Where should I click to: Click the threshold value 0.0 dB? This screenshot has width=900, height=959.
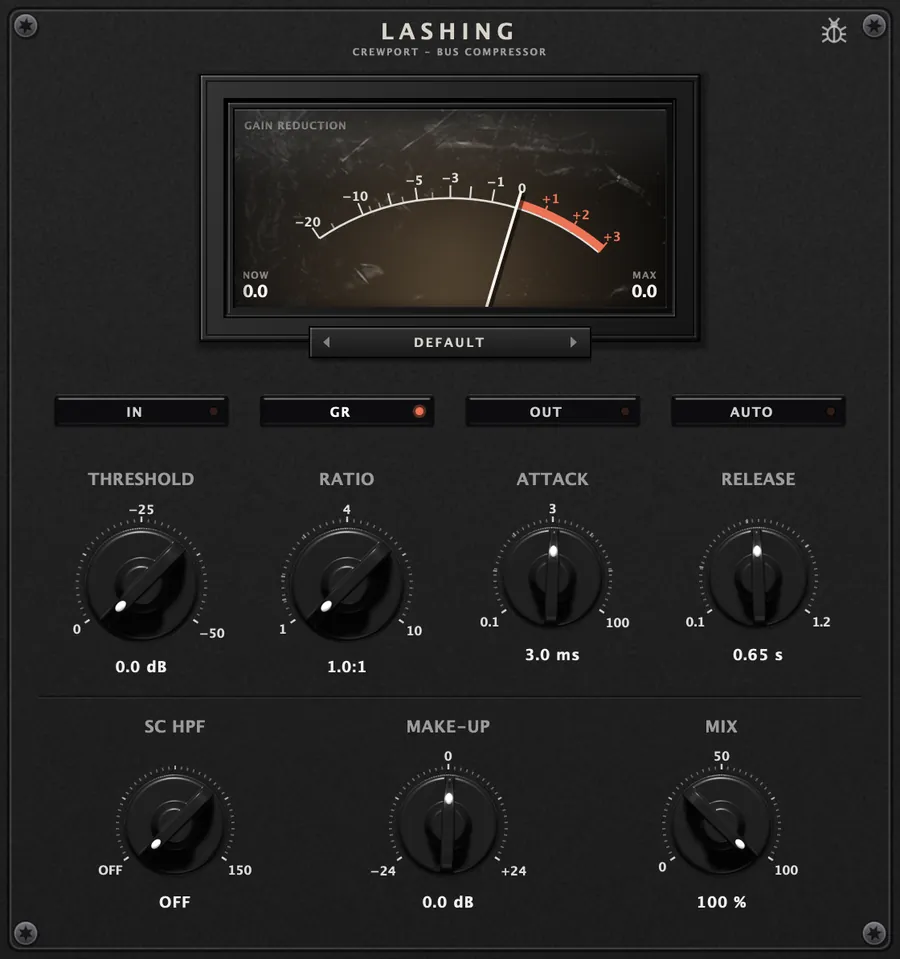(141, 667)
